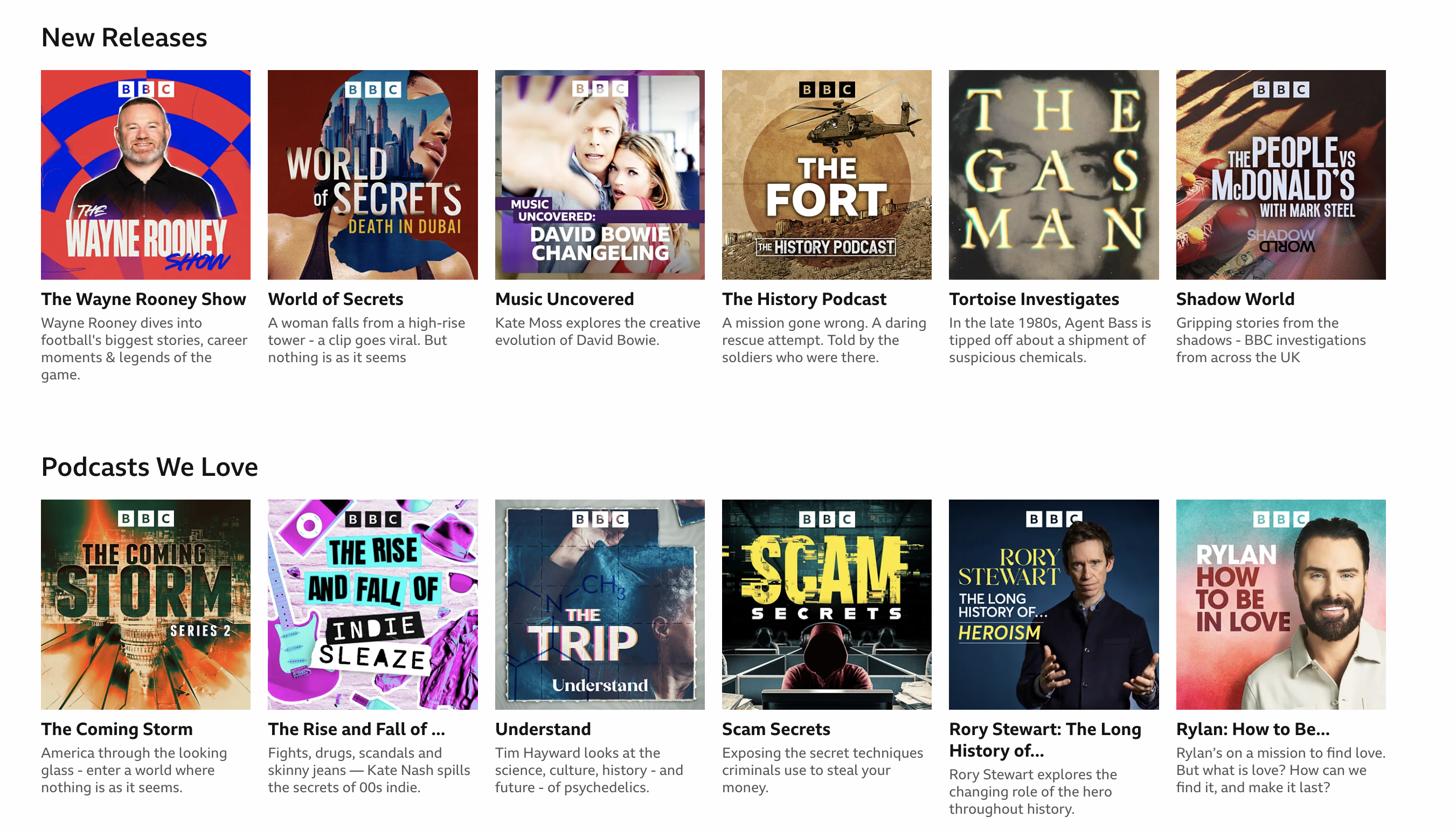
Task: Open The Trip Understand podcast cover
Action: (600, 604)
